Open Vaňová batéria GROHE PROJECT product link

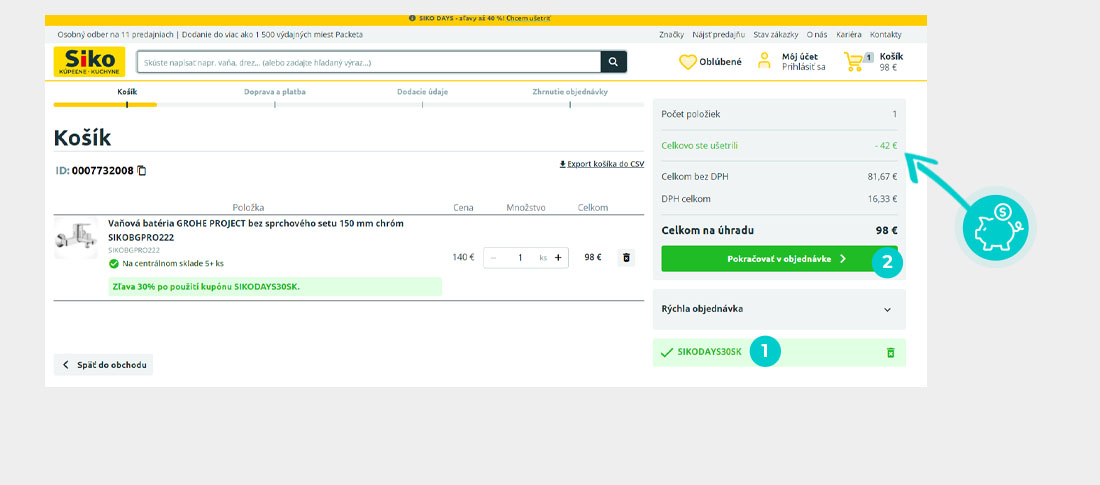(x=256, y=230)
